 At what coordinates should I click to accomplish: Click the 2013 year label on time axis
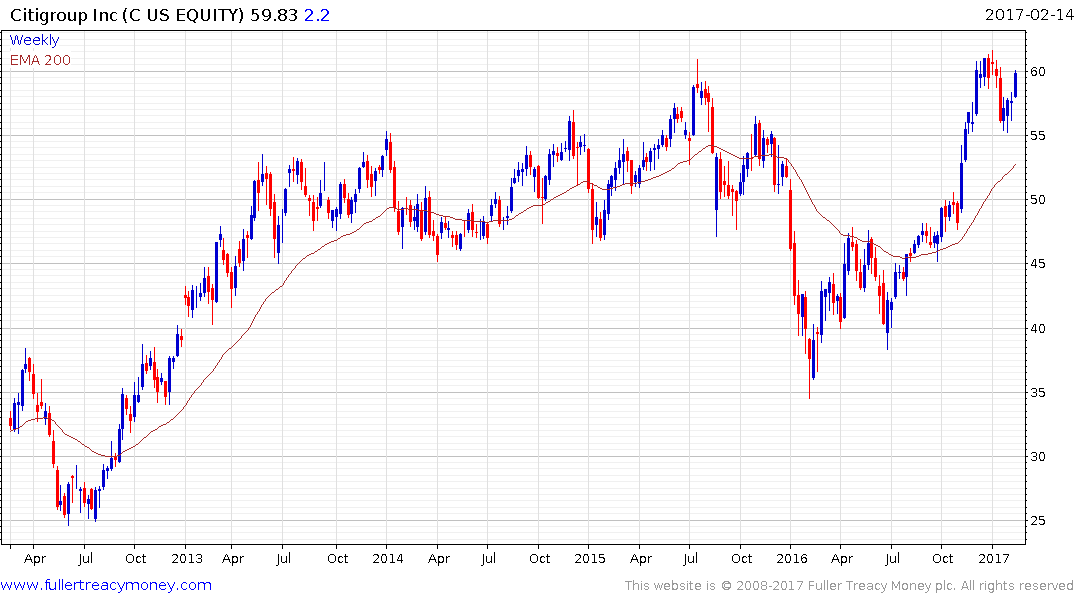[x=186, y=558]
